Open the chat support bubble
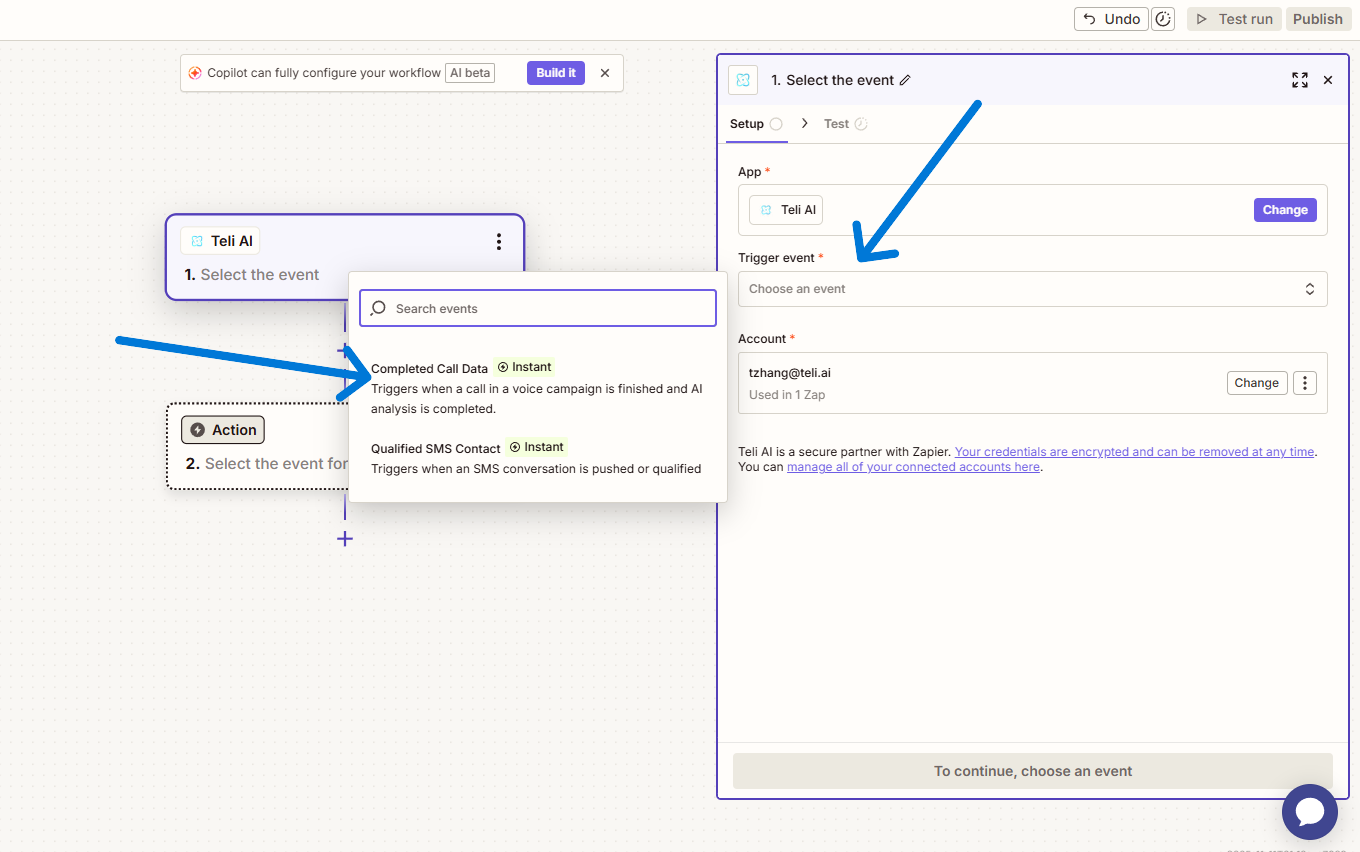 1310,811
